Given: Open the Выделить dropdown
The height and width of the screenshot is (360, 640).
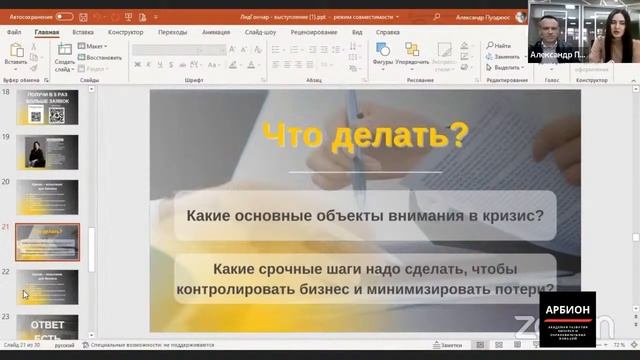Looking at the screenshot, I should pyautogui.click(x=505, y=68).
